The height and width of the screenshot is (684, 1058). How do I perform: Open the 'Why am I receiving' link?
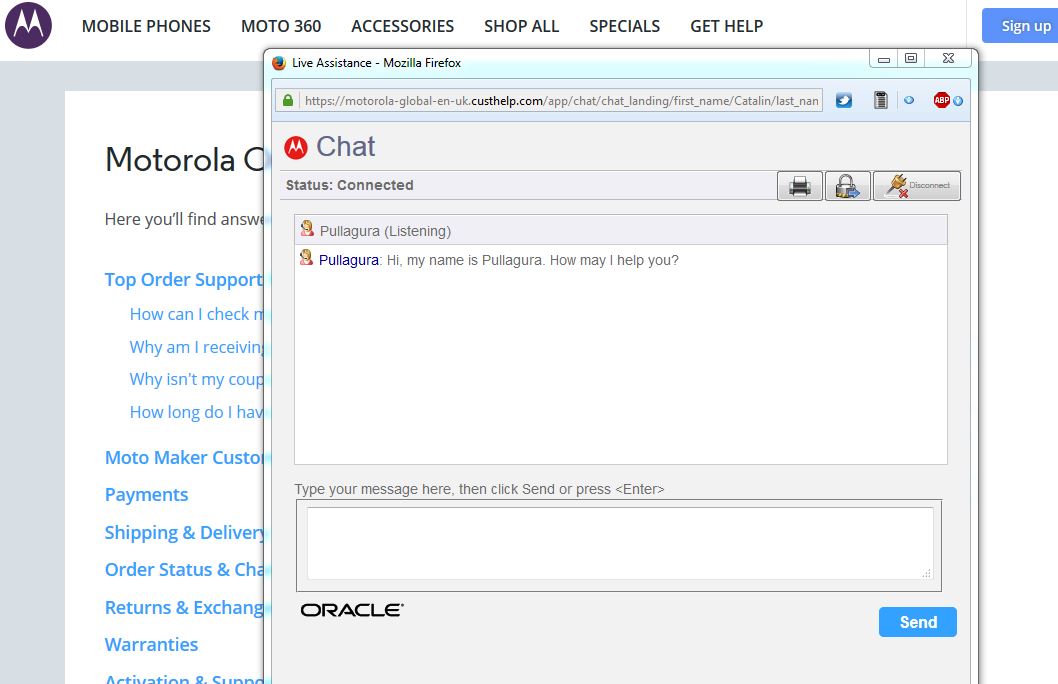pyautogui.click(x=196, y=347)
